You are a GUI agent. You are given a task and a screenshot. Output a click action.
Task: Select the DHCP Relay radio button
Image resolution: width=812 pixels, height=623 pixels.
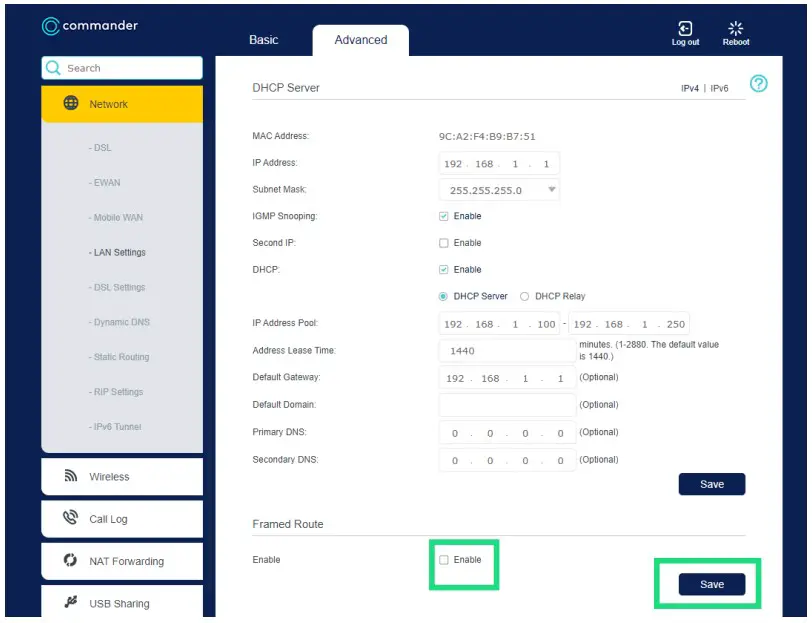click(x=524, y=296)
